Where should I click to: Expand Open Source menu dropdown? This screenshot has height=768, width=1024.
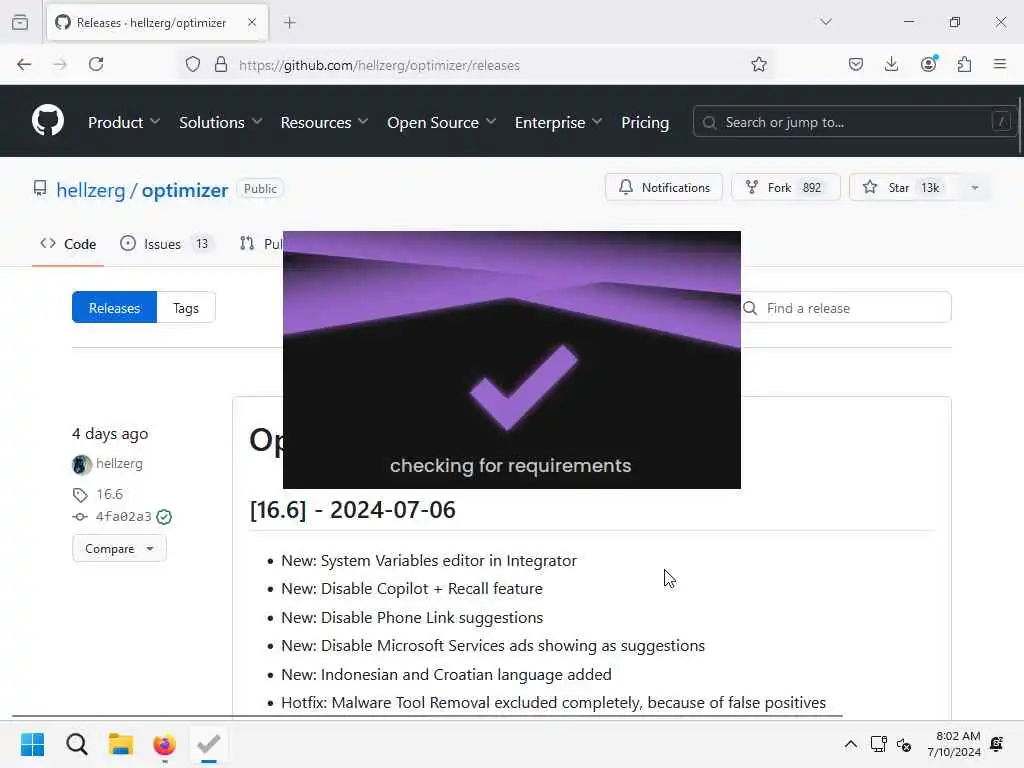coord(441,122)
